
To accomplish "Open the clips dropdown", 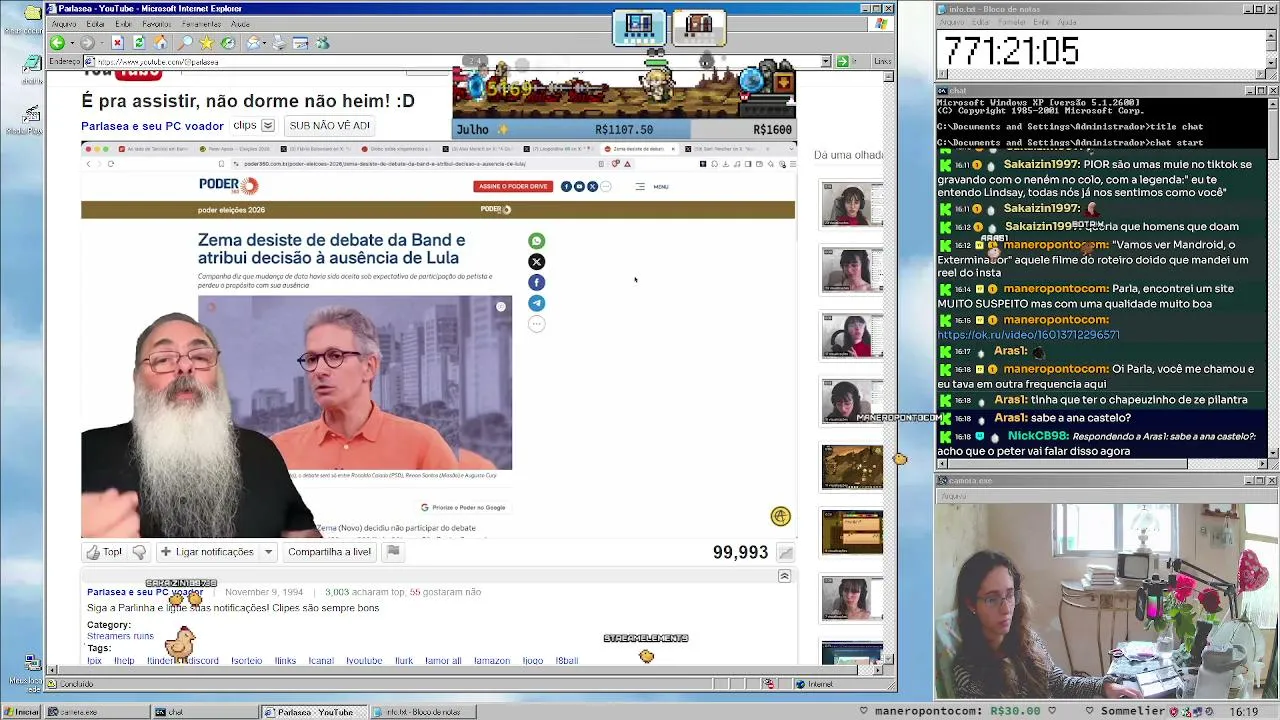I will [x=268, y=126].
